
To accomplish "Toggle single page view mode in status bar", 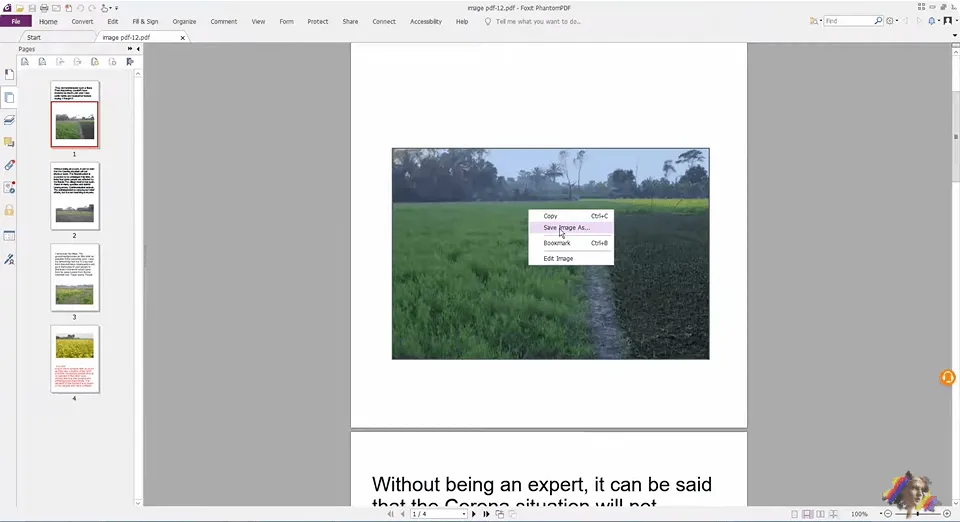I will click(795, 514).
